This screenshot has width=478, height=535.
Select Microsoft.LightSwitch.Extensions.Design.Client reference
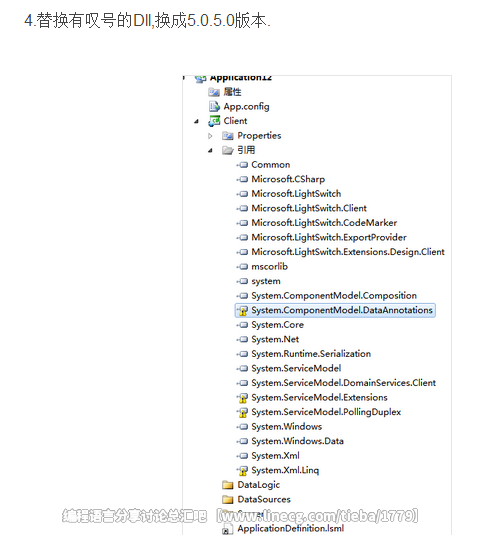(348, 252)
